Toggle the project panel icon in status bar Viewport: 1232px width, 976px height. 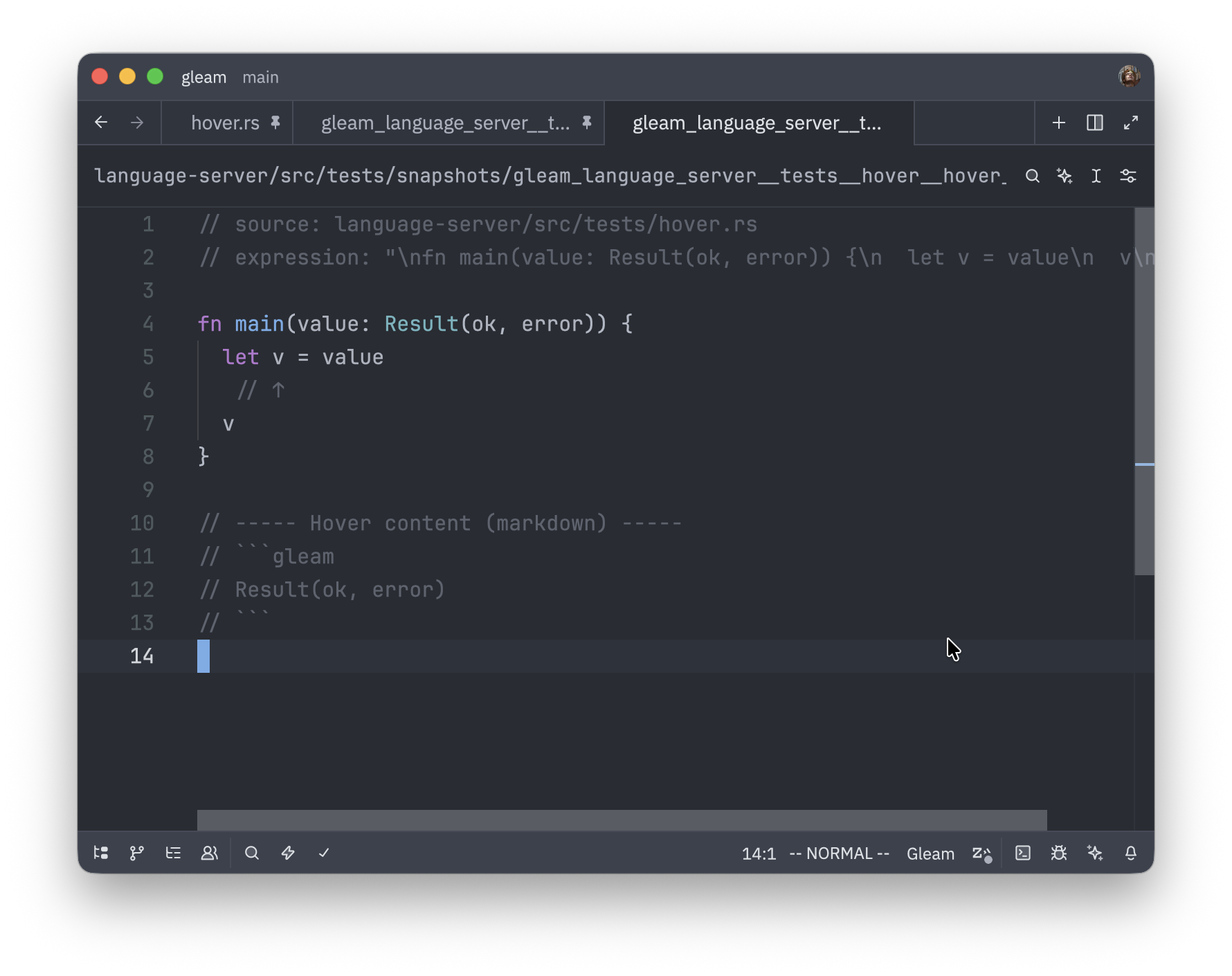(x=101, y=853)
